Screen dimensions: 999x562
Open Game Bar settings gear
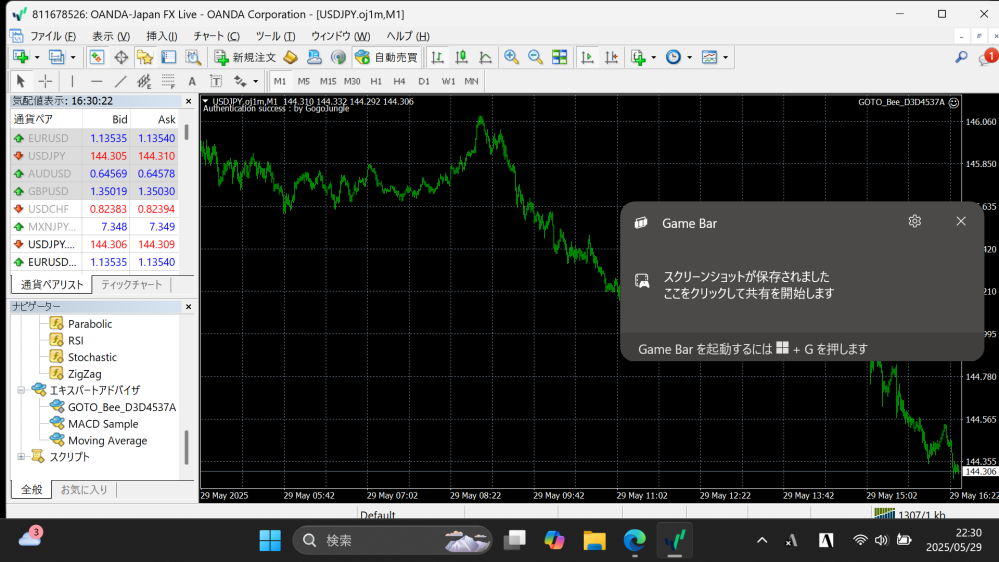(915, 221)
